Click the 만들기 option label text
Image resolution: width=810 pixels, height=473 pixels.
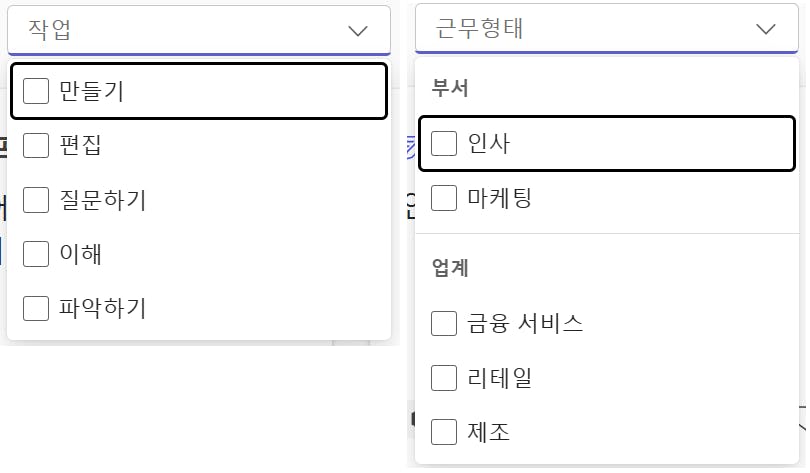click(91, 91)
